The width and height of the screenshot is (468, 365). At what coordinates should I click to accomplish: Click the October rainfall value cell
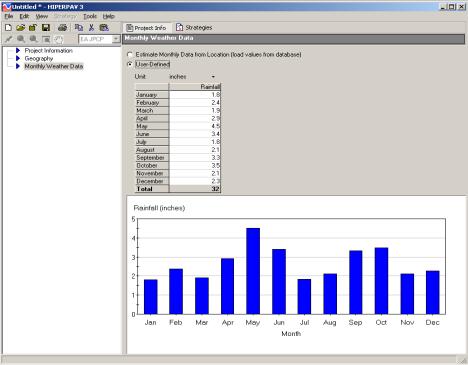click(x=195, y=166)
